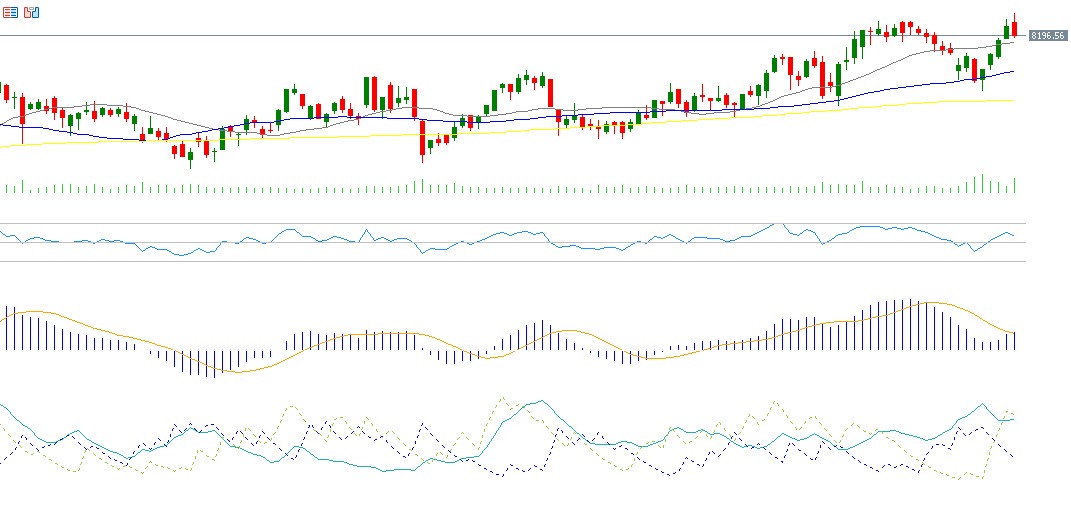Click the long red candle of the sharp mid-chart drop
Viewport: 1071px width, 506px height.
click(x=422, y=139)
